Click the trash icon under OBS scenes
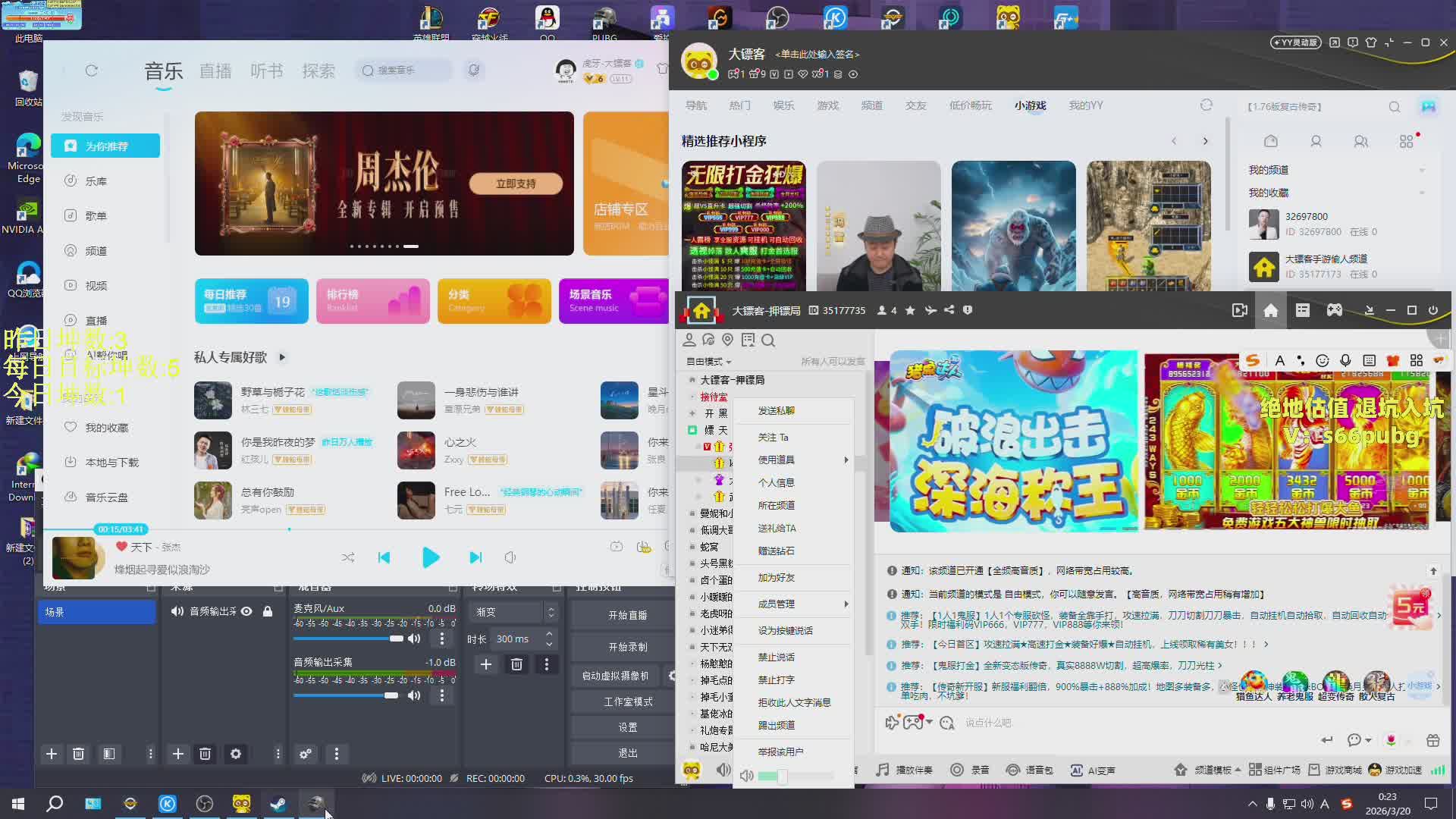This screenshot has width=1456, height=819. coord(78,754)
